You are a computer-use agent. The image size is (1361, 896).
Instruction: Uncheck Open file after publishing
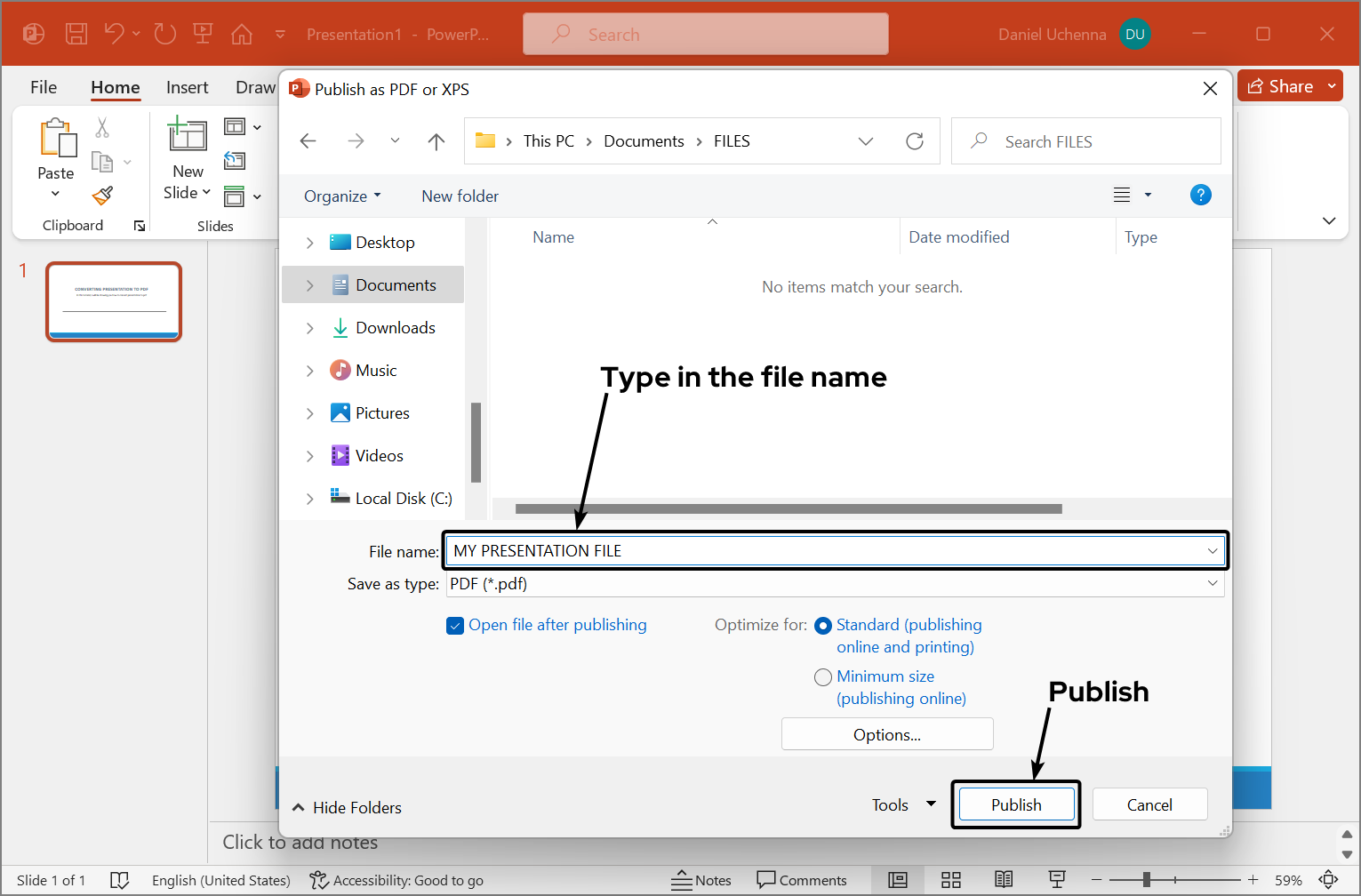coord(455,625)
